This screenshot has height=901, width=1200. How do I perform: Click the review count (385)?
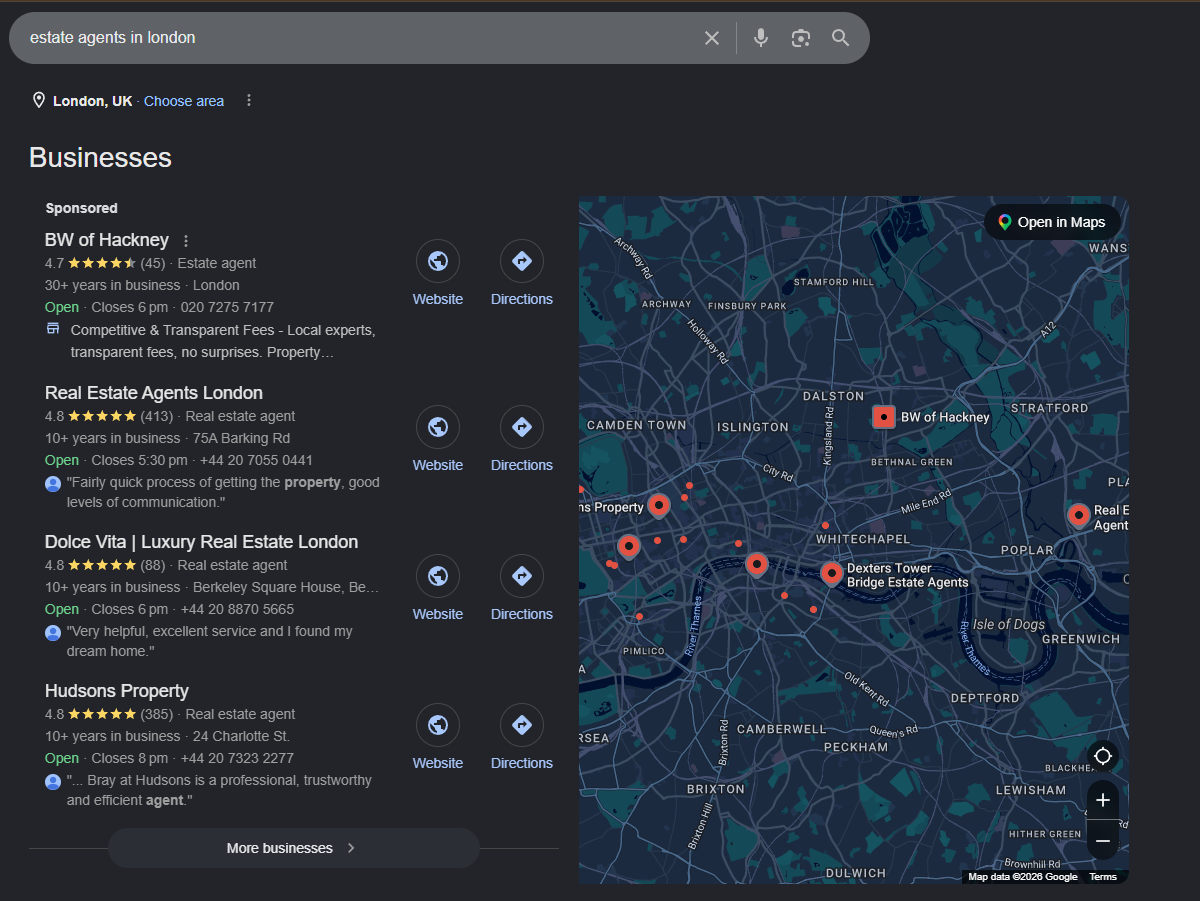tap(157, 714)
